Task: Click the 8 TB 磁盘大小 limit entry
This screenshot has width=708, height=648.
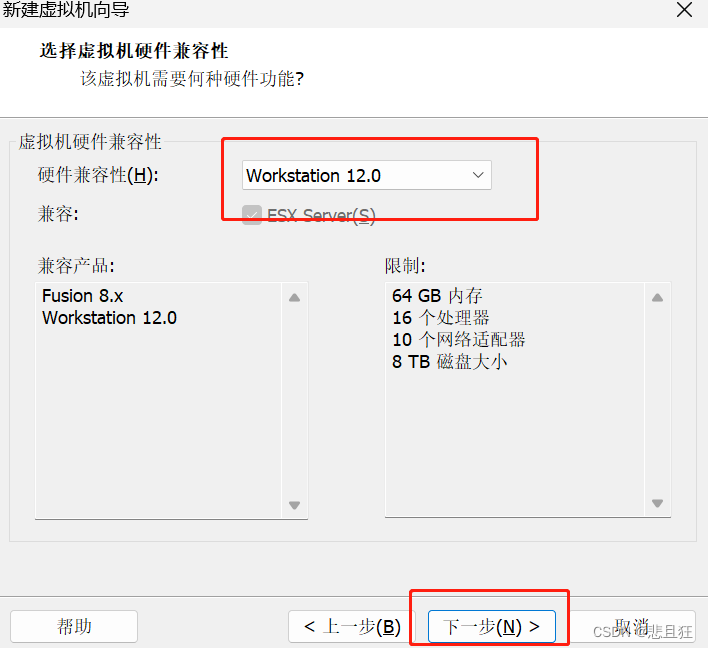Action: point(450,362)
